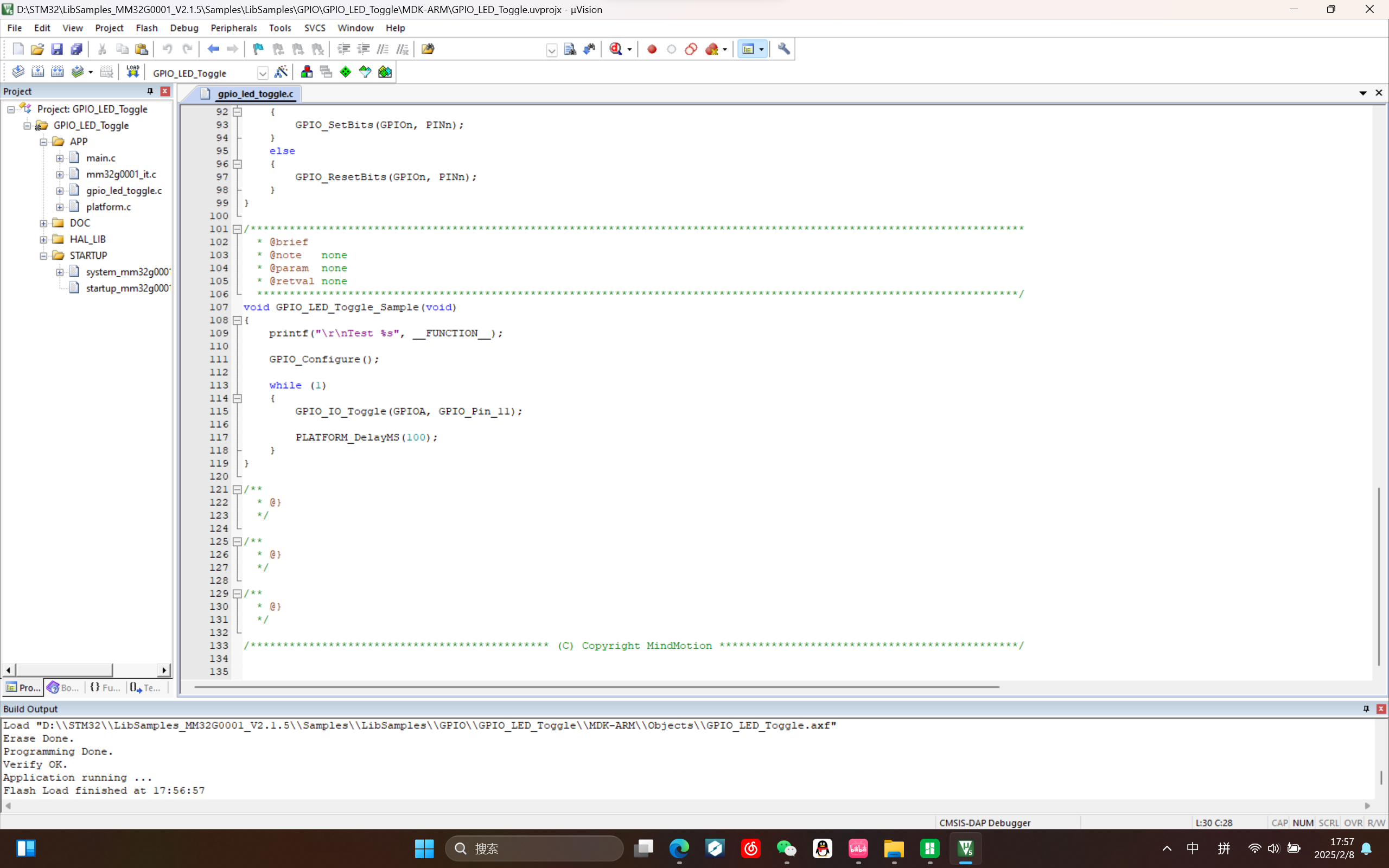Switch to the Books panel tab
Image resolution: width=1389 pixels, height=868 pixels.
(63, 687)
